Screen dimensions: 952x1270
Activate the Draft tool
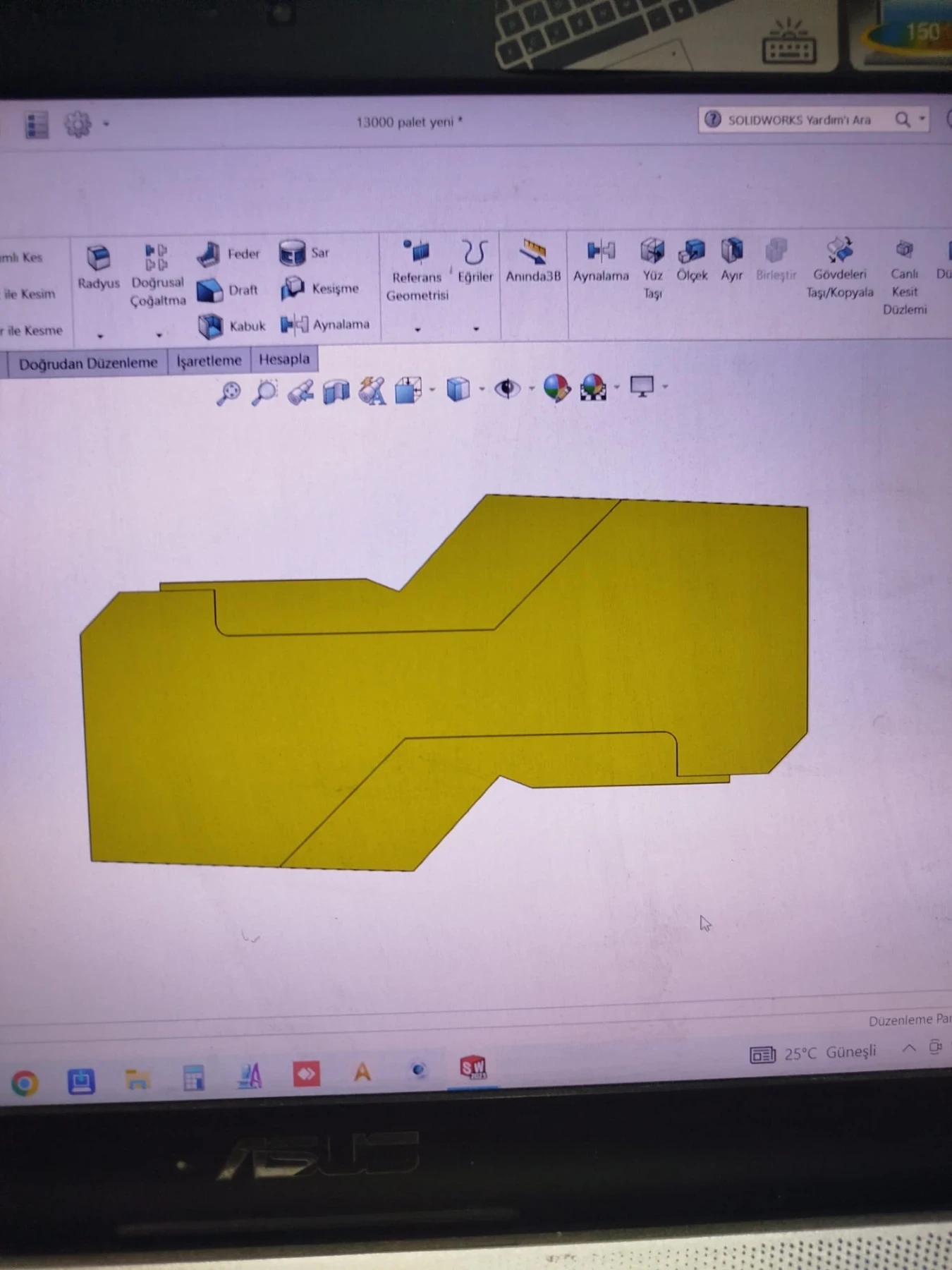tap(210, 290)
